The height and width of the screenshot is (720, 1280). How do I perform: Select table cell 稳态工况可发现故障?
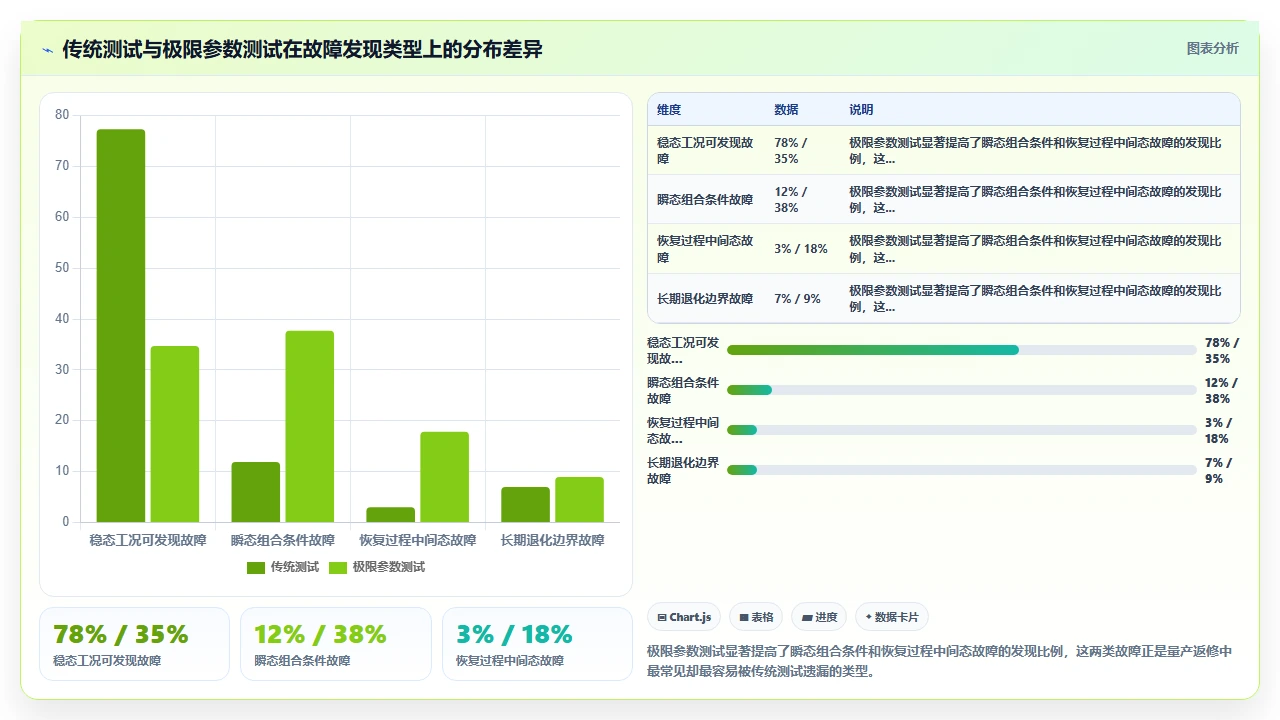(705, 150)
